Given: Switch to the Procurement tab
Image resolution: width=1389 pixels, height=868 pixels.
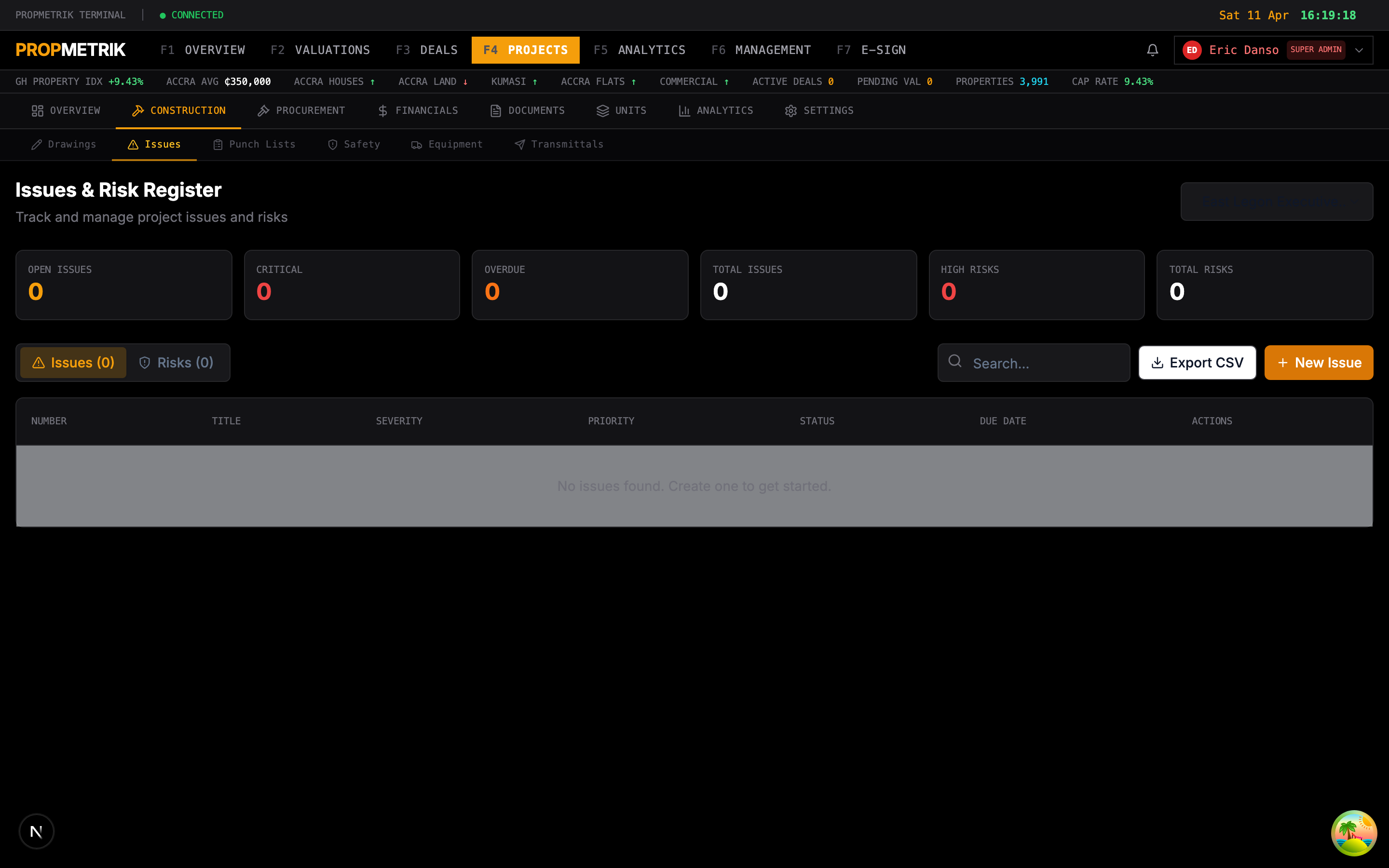Looking at the screenshot, I should 301,110.
